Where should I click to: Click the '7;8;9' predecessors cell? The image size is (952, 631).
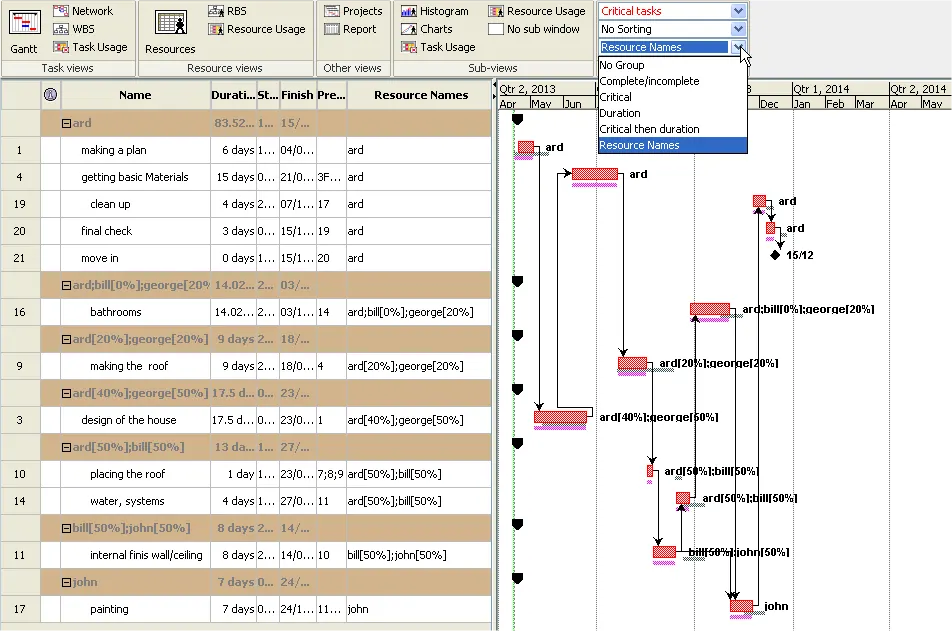tap(331, 474)
